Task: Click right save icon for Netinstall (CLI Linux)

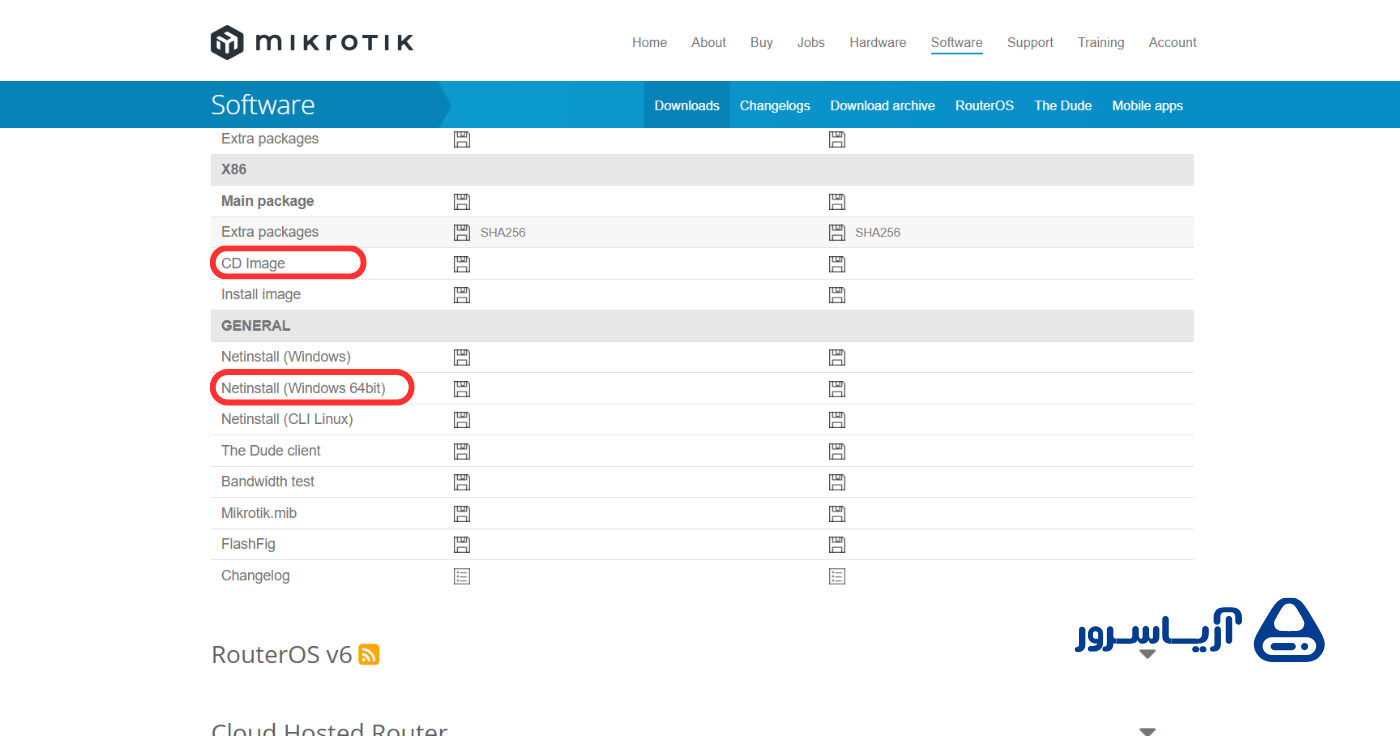Action: [x=837, y=419]
